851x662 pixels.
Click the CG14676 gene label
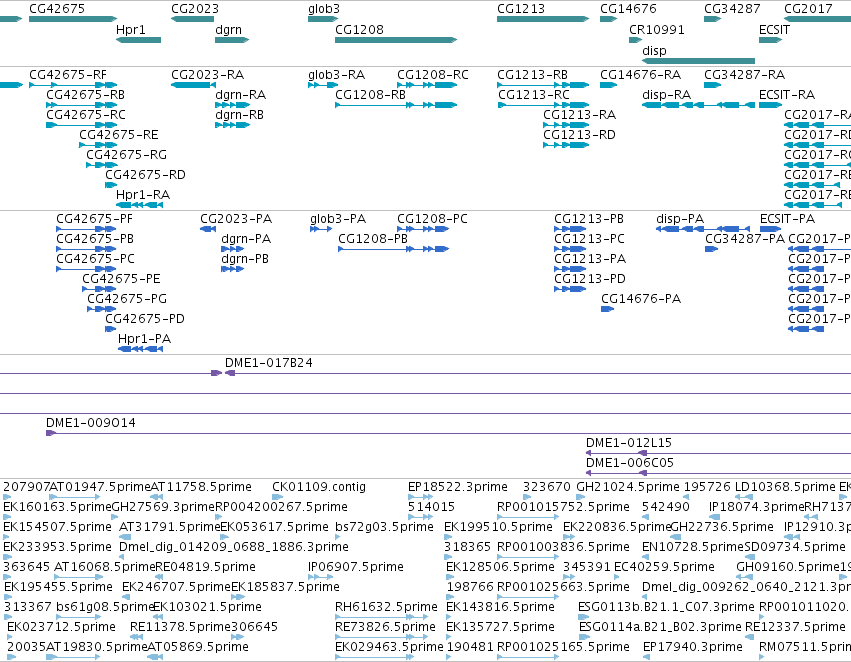(x=628, y=9)
